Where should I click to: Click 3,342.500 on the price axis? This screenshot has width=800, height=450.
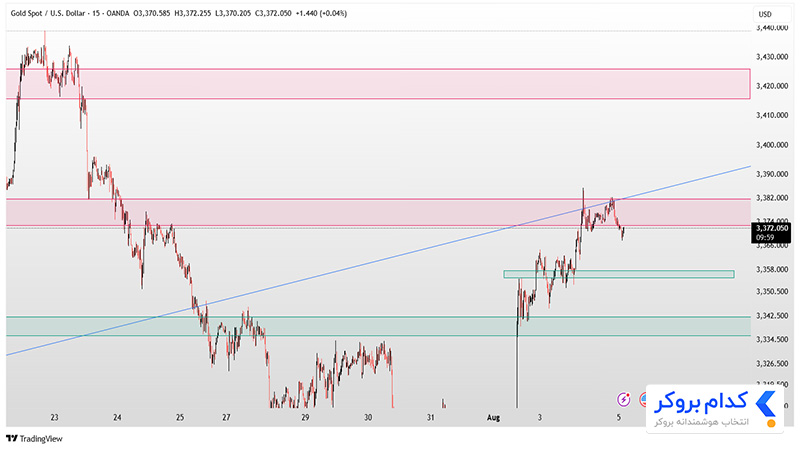pos(772,316)
